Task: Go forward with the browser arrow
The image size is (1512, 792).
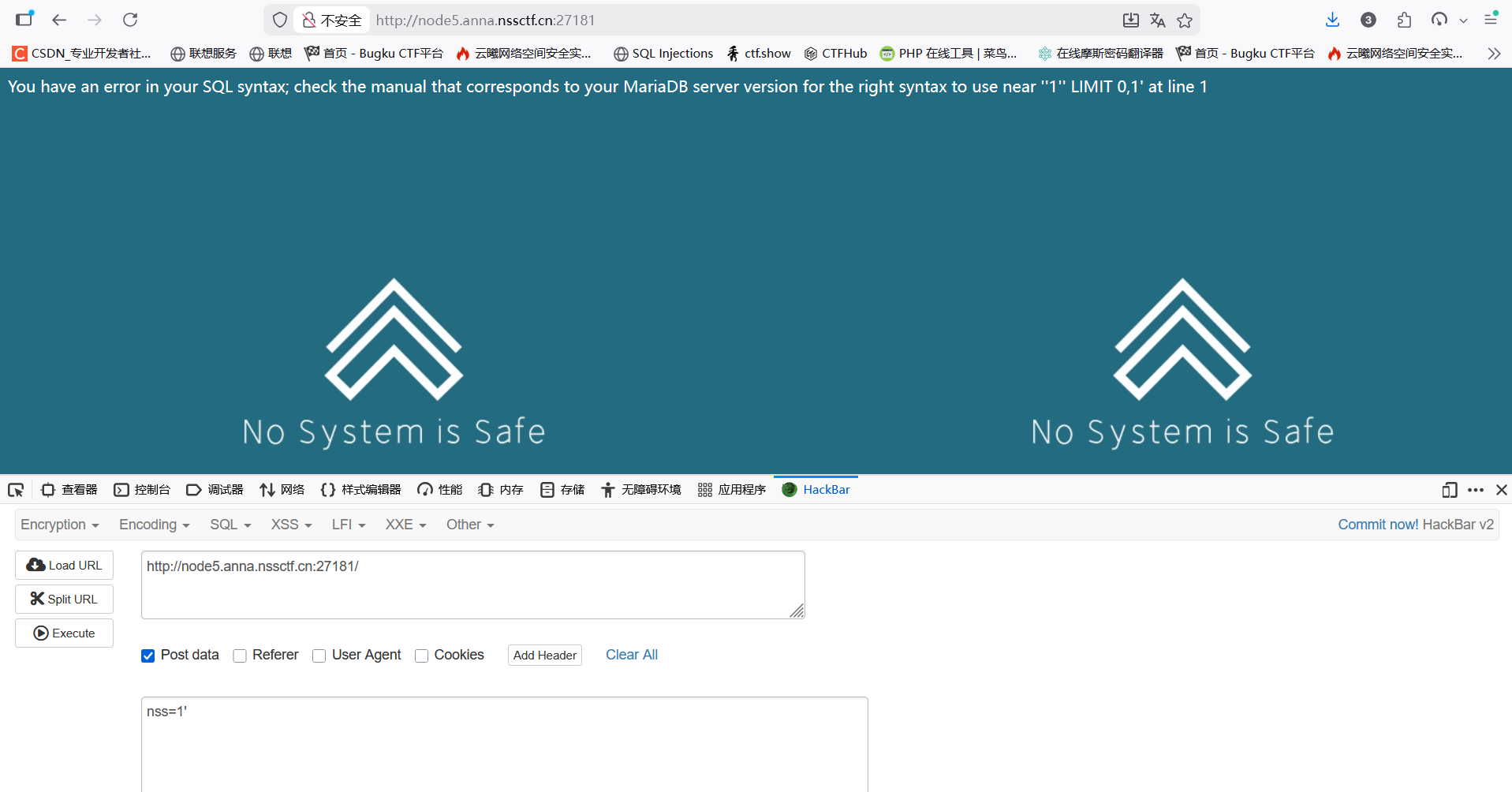Action: point(95,20)
